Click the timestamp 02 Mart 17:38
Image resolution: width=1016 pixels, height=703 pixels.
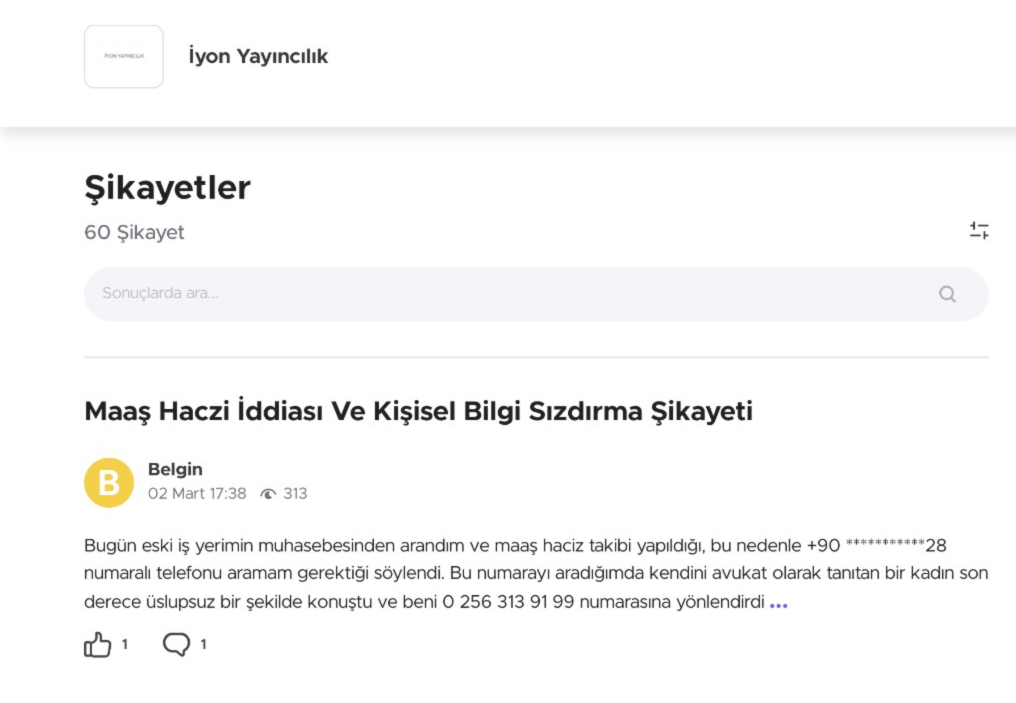click(195, 493)
